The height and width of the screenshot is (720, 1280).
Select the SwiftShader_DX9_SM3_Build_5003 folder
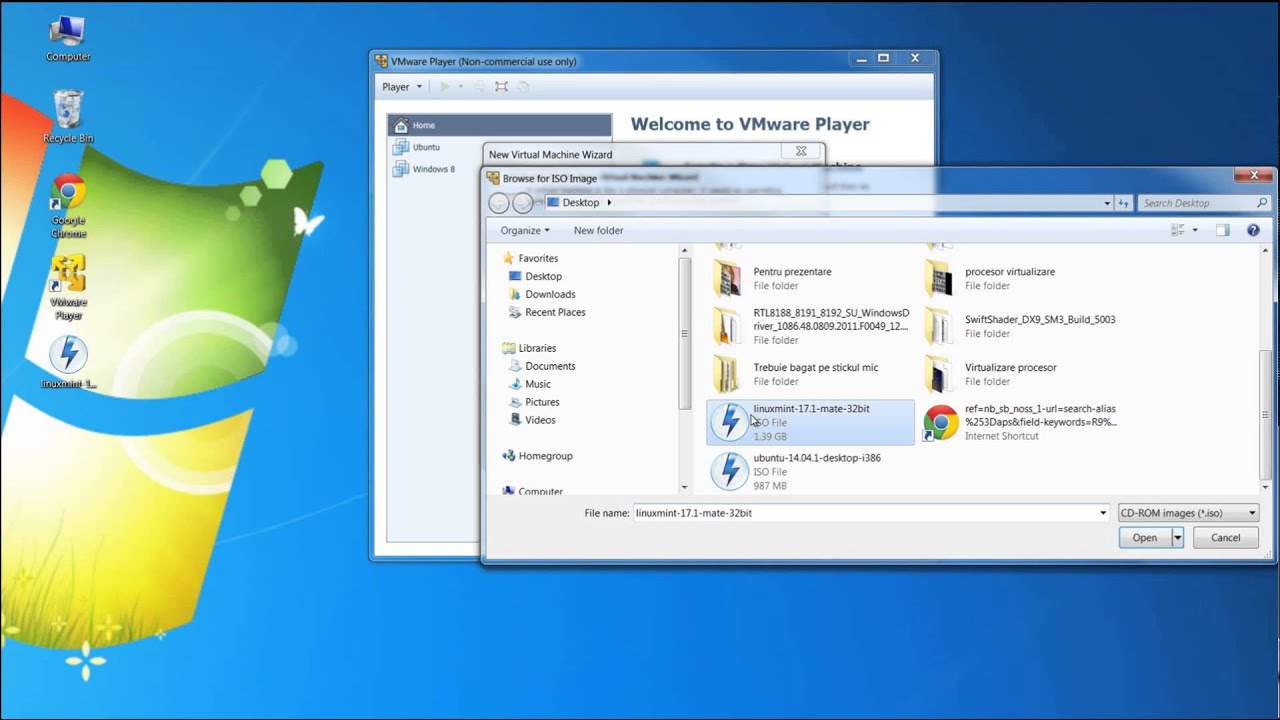tap(1022, 326)
